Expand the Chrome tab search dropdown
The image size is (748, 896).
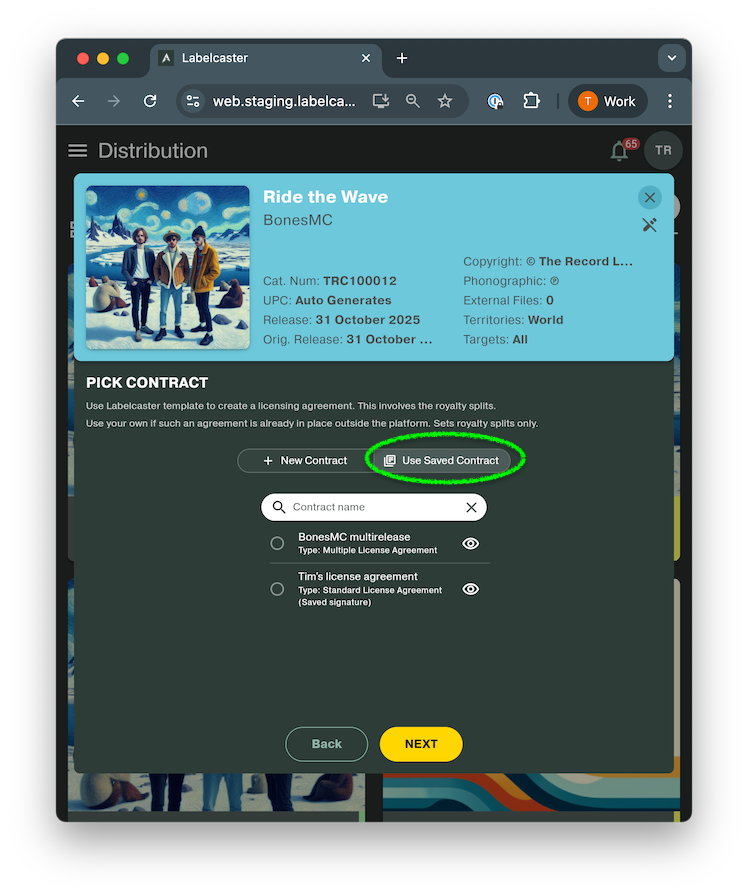[x=672, y=58]
